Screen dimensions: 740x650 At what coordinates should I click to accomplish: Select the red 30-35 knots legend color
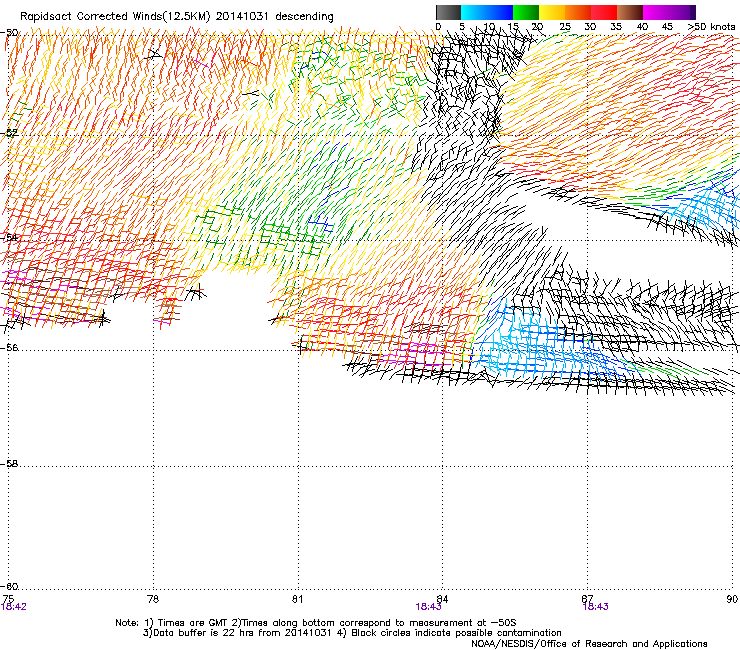pyautogui.click(x=604, y=12)
